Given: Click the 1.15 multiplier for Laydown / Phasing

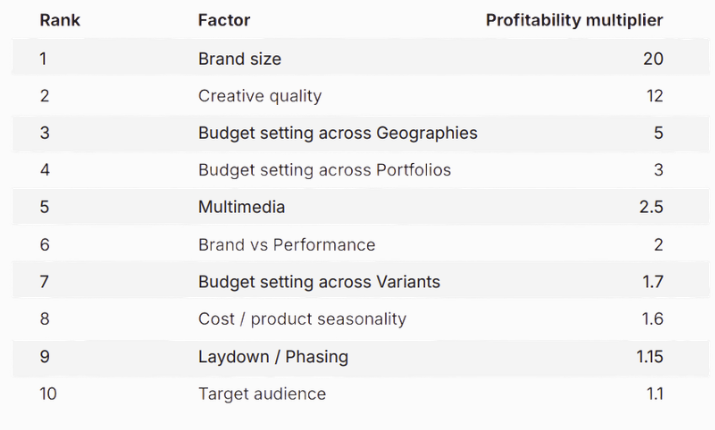Looking at the screenshot, I should click(648, 356).
